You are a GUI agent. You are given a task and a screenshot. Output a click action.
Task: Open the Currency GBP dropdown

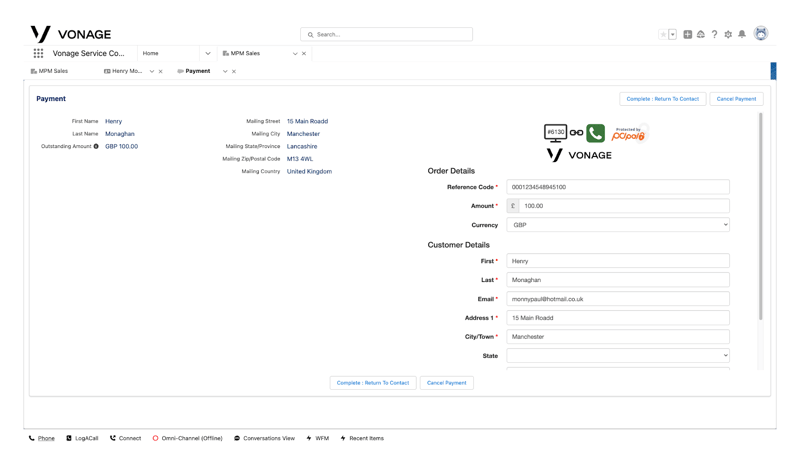617,225
